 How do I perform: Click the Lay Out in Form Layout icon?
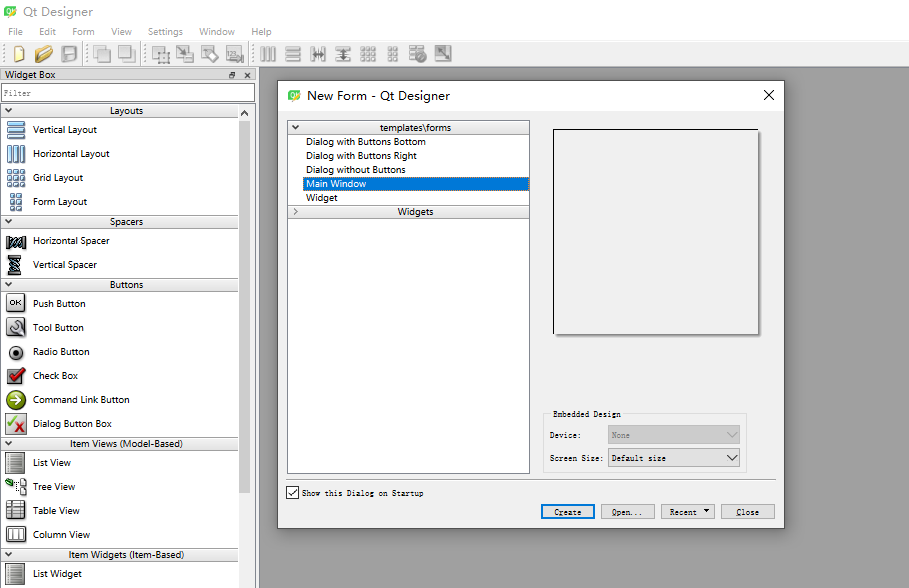pyautogui.click(x=392, y=54)
